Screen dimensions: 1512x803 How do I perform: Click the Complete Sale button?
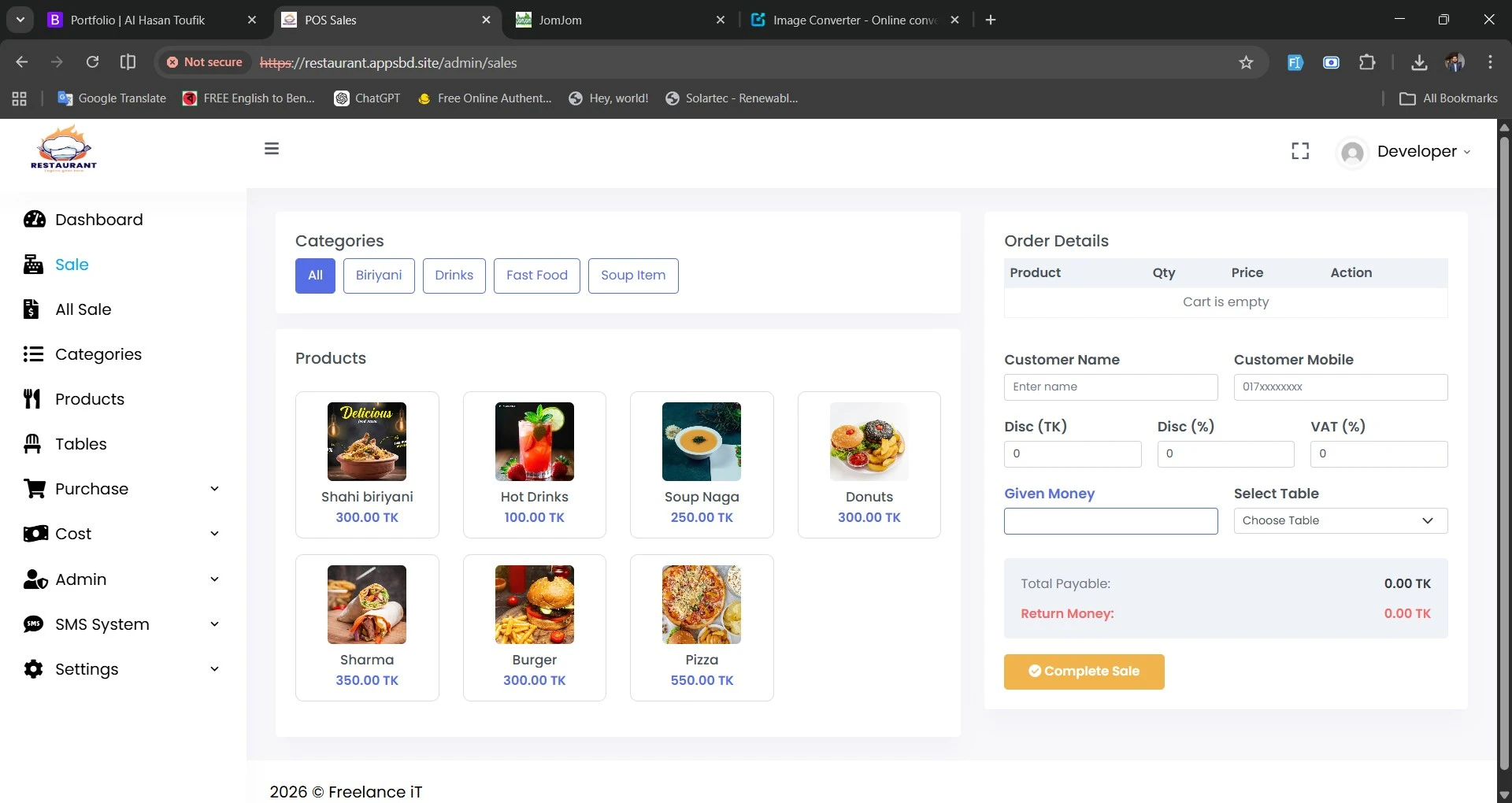(x=1084, y=672)
